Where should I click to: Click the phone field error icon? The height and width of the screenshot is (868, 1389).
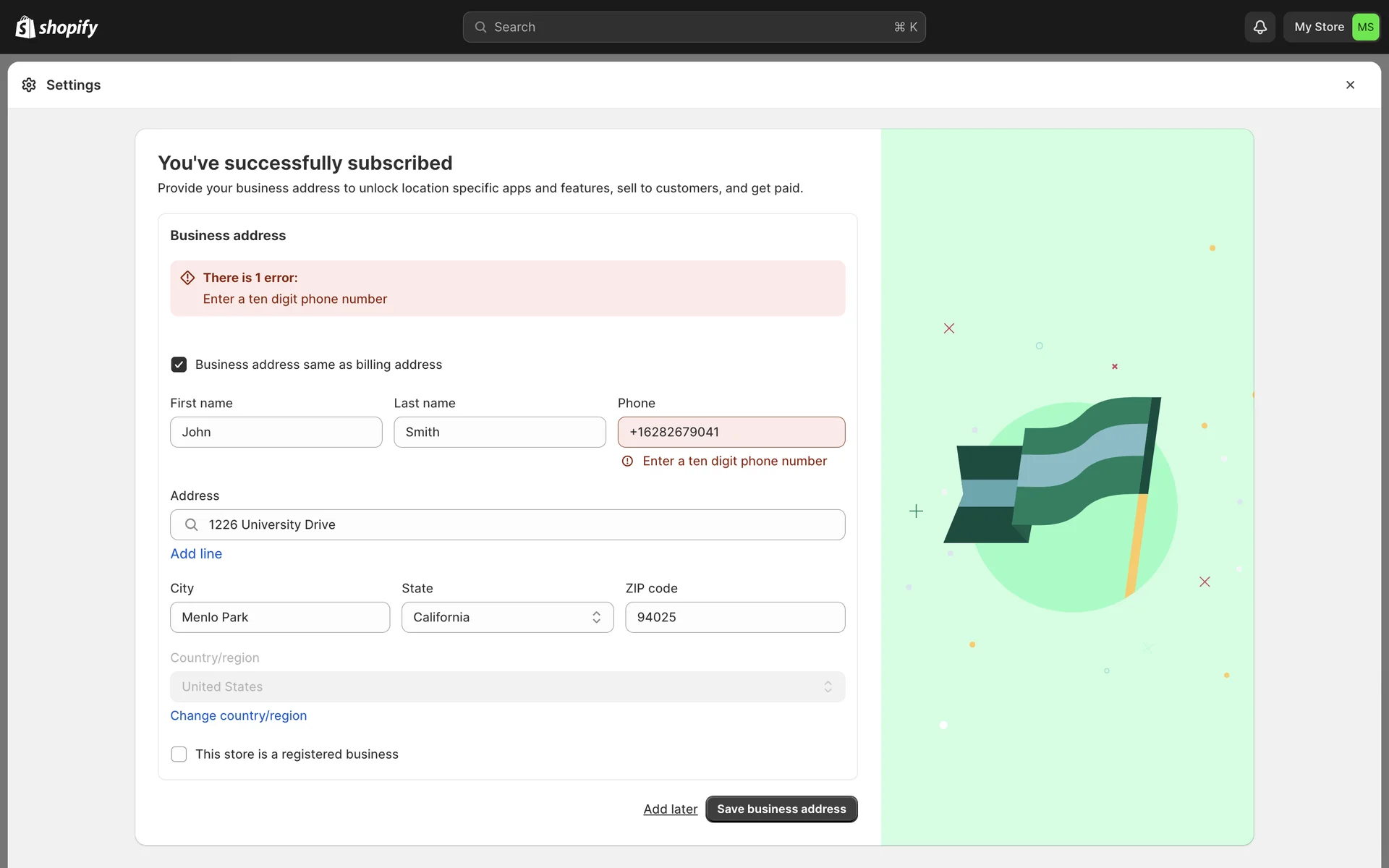click(x=627, y=461)
